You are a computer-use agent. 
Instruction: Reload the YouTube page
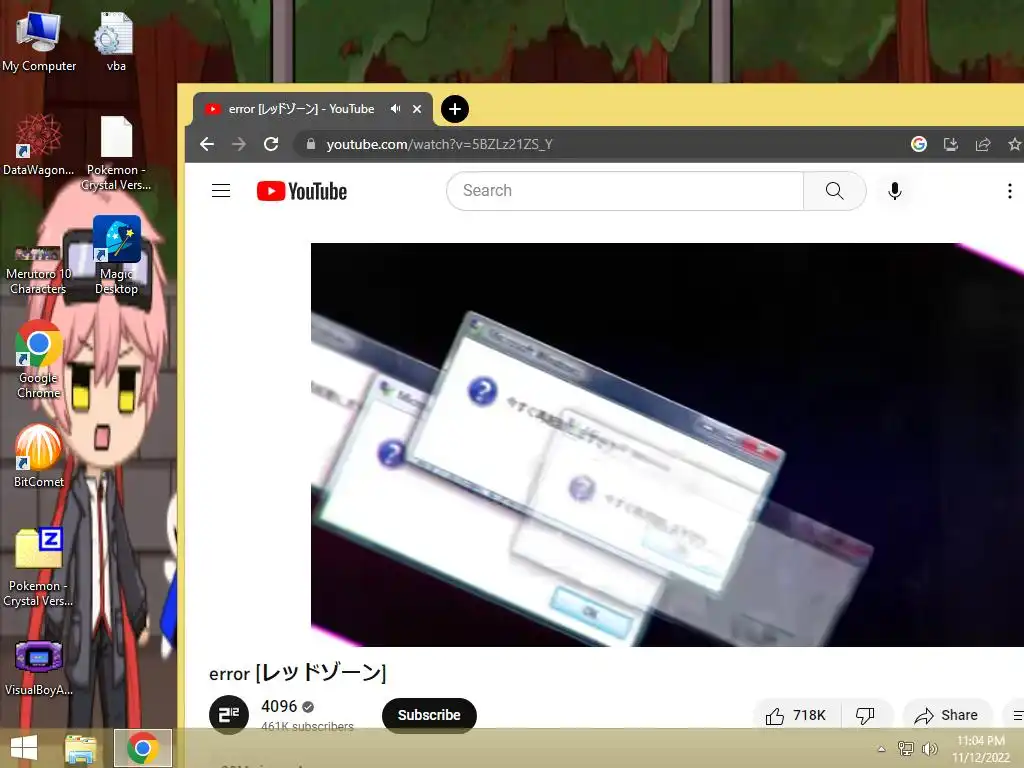click(271, 144)
